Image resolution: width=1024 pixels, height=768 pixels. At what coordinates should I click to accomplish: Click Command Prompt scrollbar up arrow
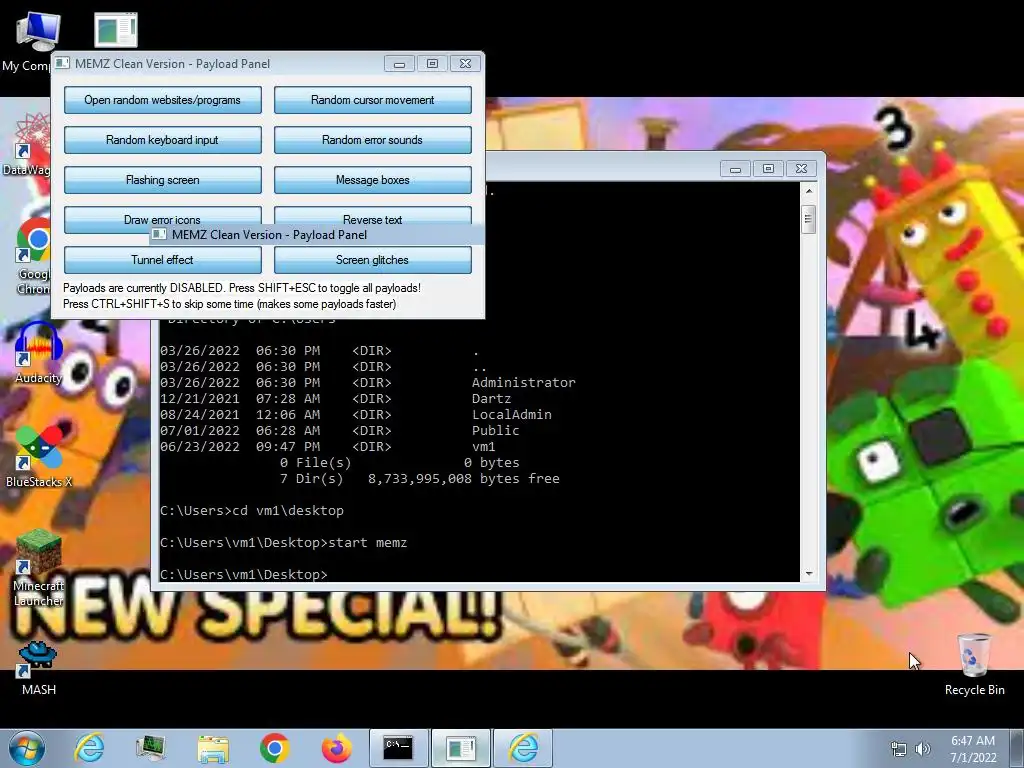tap(808, 191)
